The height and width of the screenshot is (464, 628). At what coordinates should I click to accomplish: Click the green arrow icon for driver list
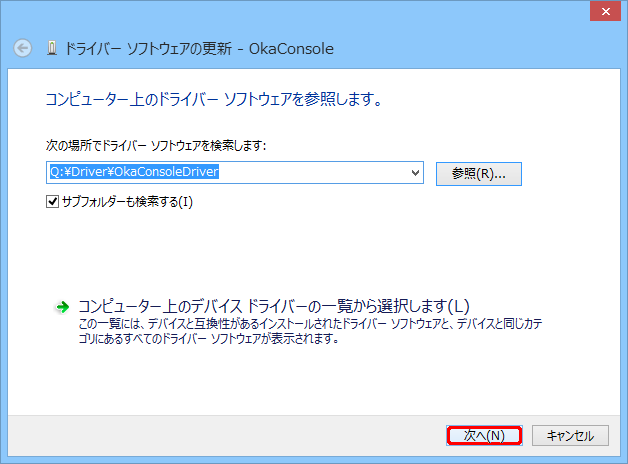62,307
